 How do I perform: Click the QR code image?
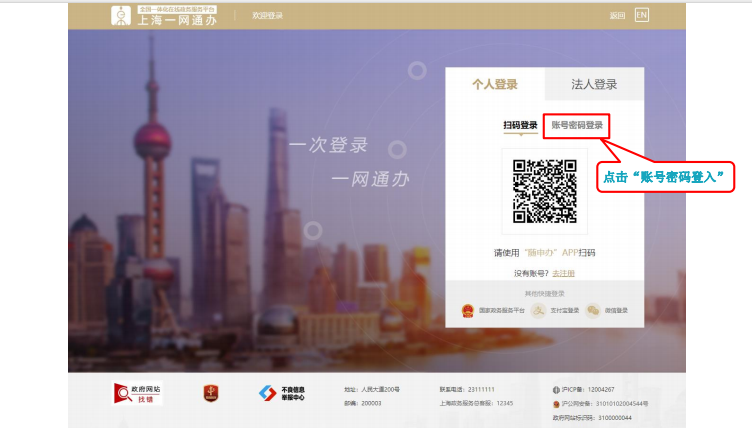tap(544, 190)
